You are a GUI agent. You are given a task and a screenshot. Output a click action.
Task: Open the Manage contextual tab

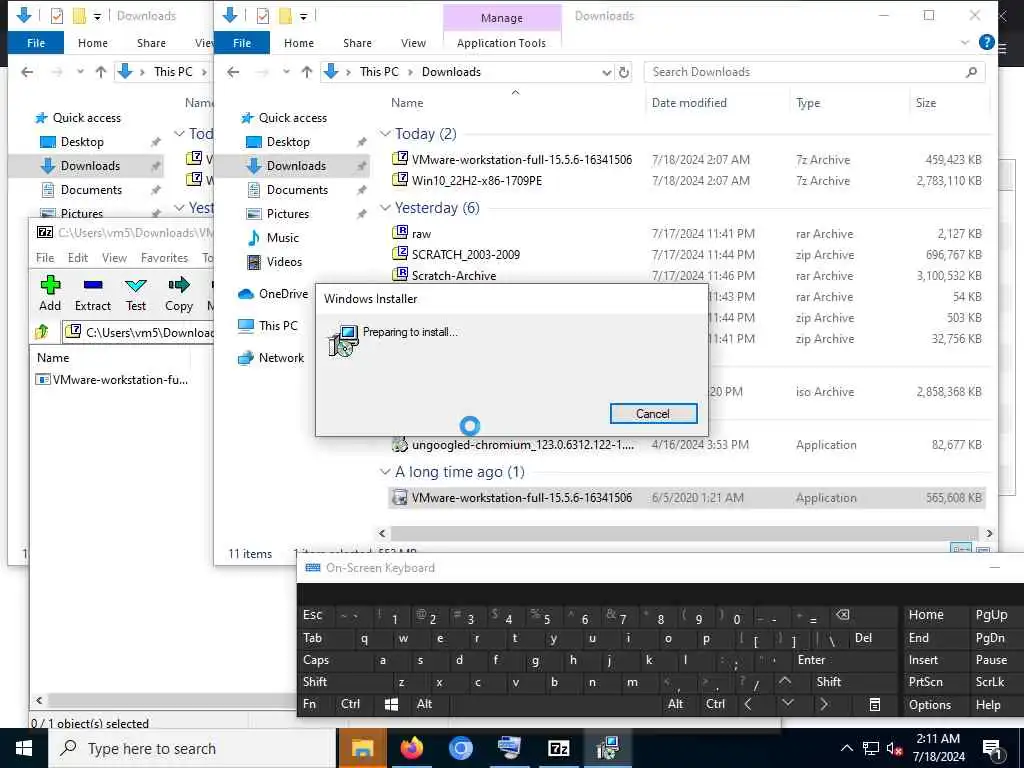tap(502, 18)
